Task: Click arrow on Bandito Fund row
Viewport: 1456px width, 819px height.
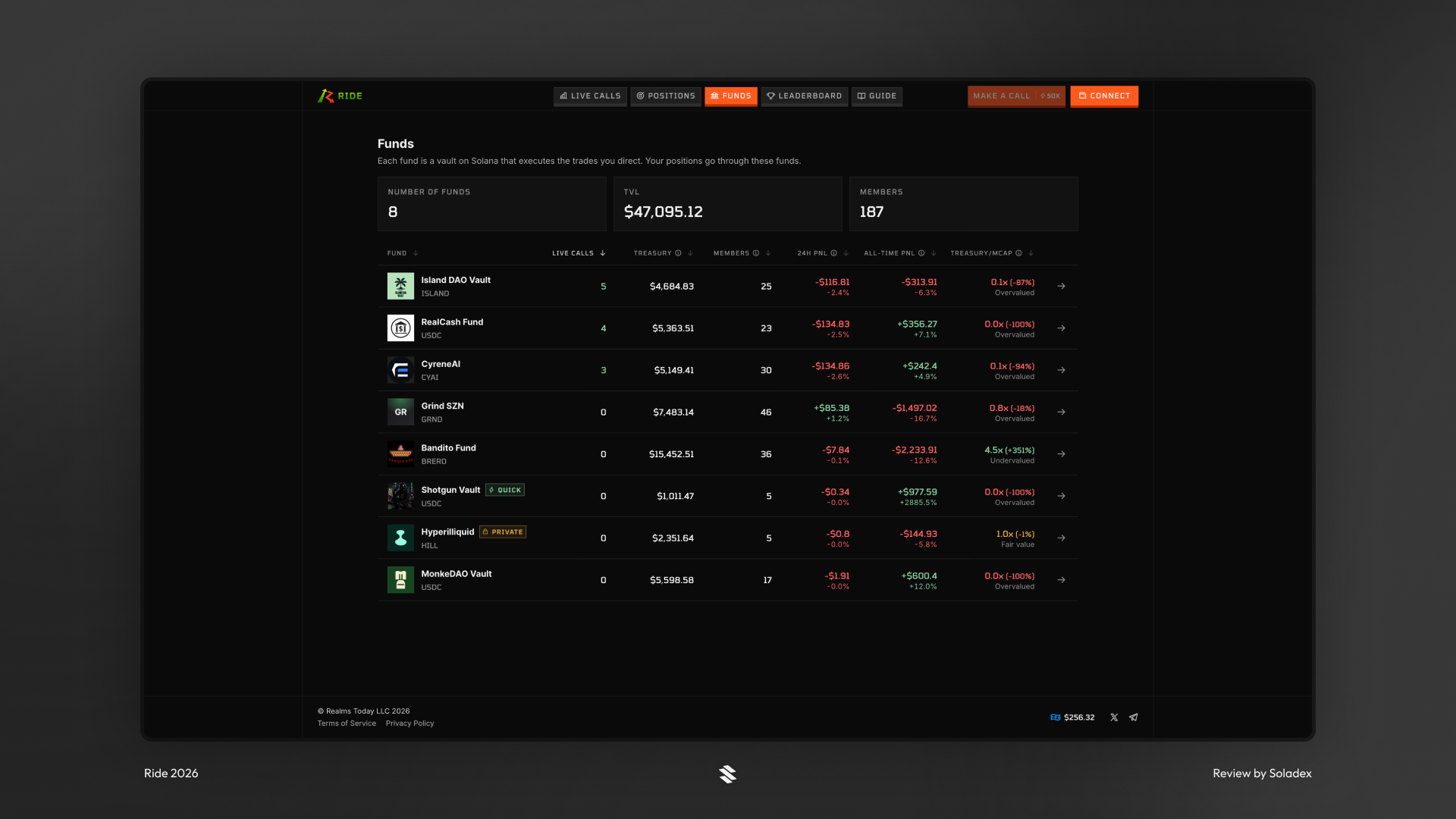Action: click(x=1062, y=454)
